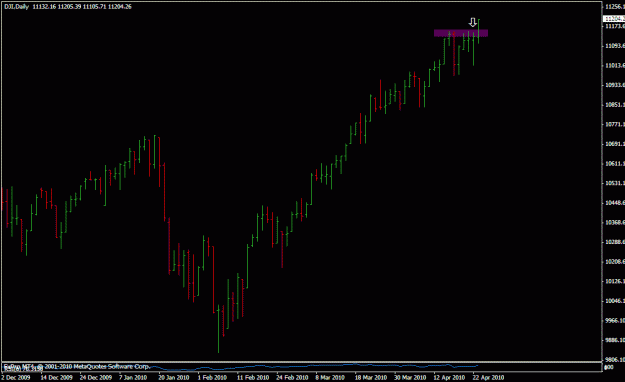The width and height of the screenshot is (625, 382).
Task: Click the 9966 price axis label
Action: point(615,321)
